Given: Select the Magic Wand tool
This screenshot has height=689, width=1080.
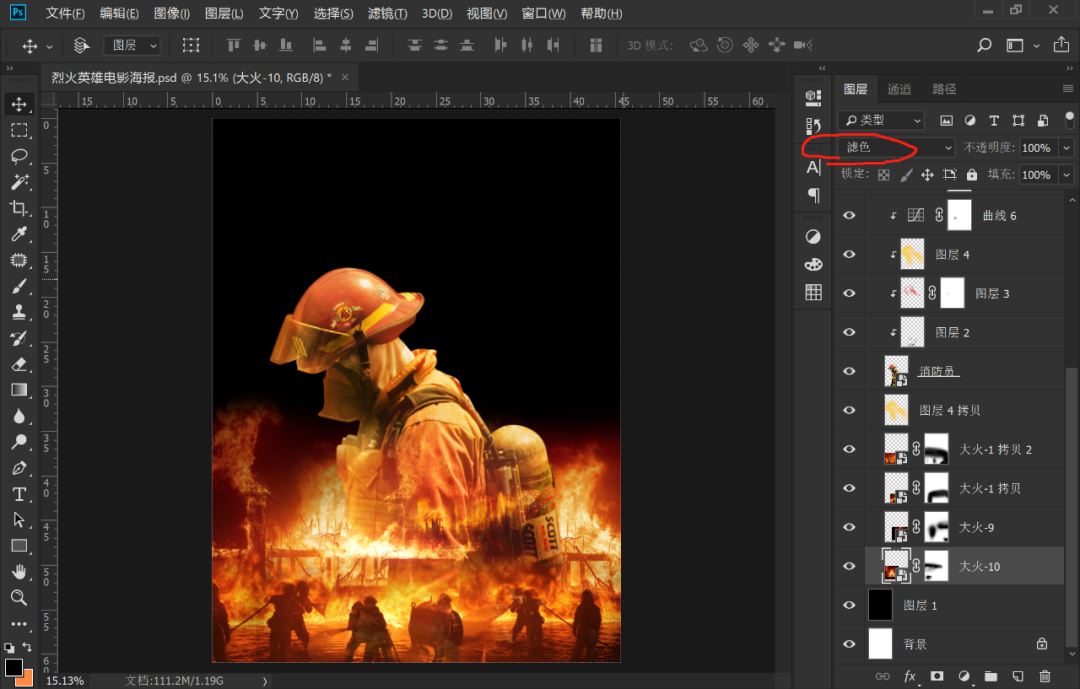Looking at the screenshot, I should (x=19, y=182).
